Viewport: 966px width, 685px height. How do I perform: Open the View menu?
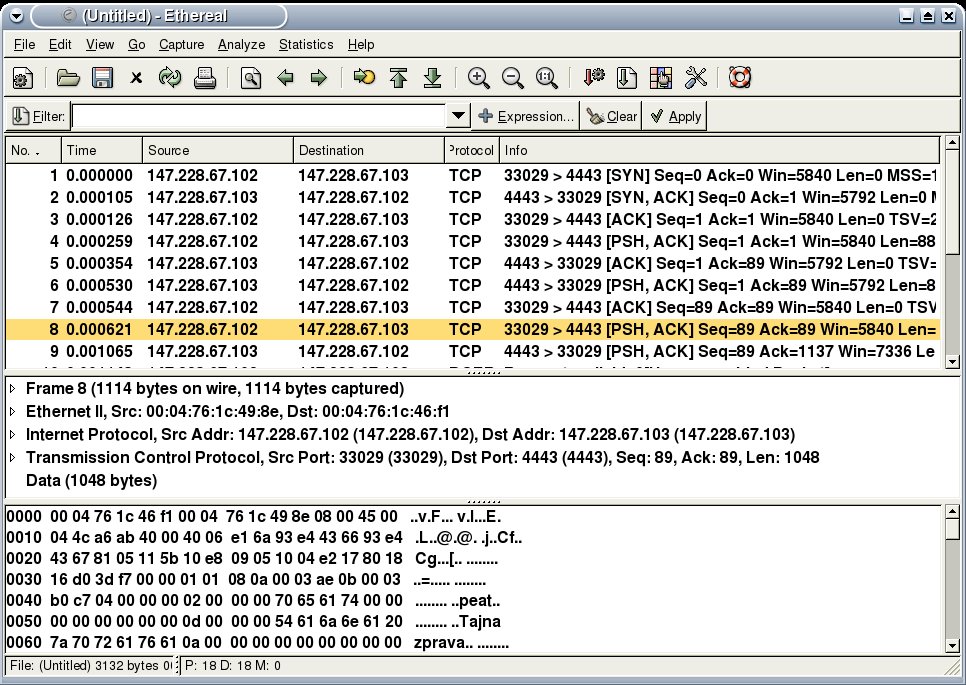coord(100,45)
